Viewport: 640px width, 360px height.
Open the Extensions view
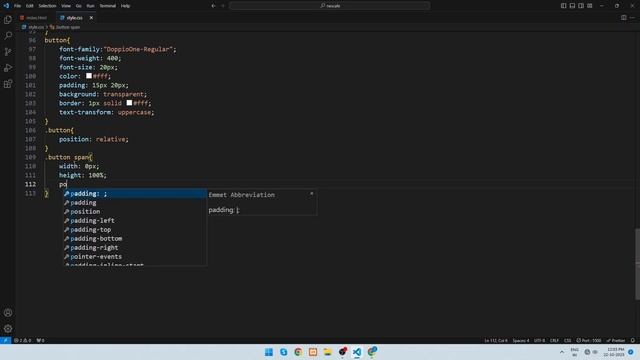click(x=8, y=84)
